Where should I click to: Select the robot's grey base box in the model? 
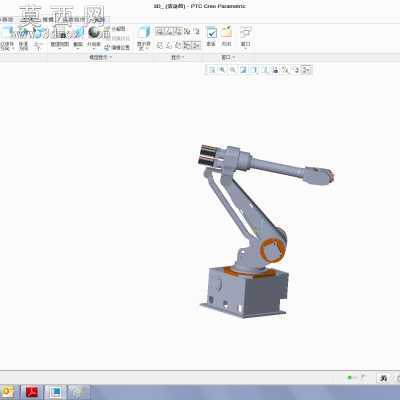pyautogui.click(x=245, y=292)
